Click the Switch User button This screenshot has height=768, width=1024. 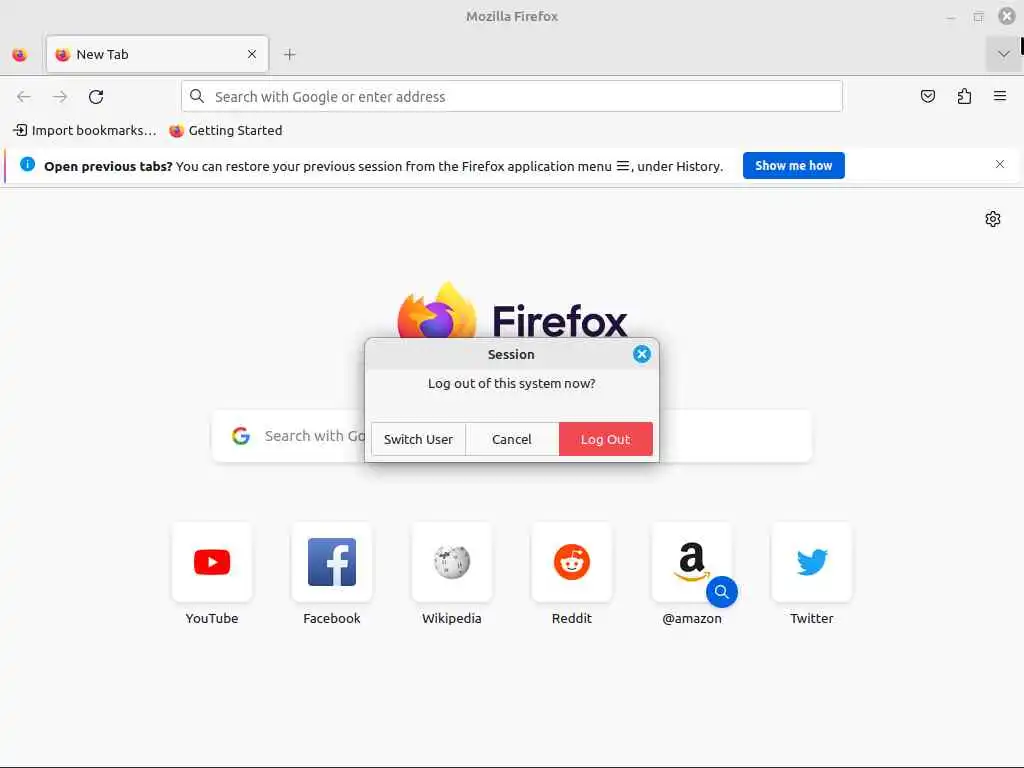click(x=419, y=439)
